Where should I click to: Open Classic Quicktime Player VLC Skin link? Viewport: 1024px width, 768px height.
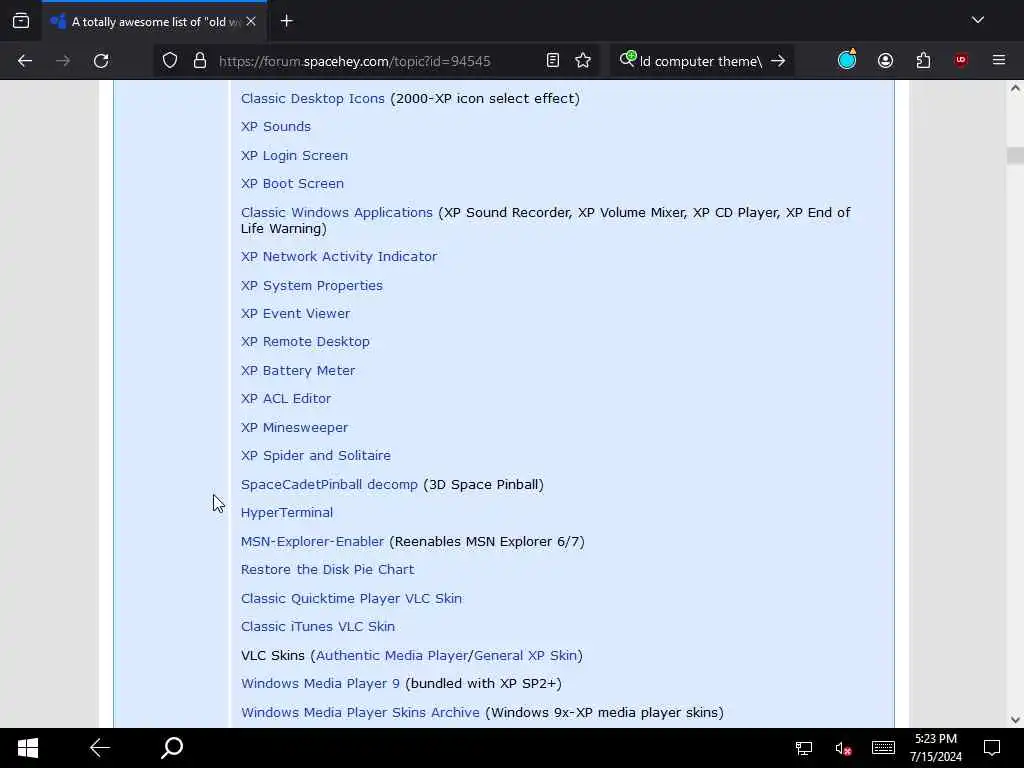(351, 598)
